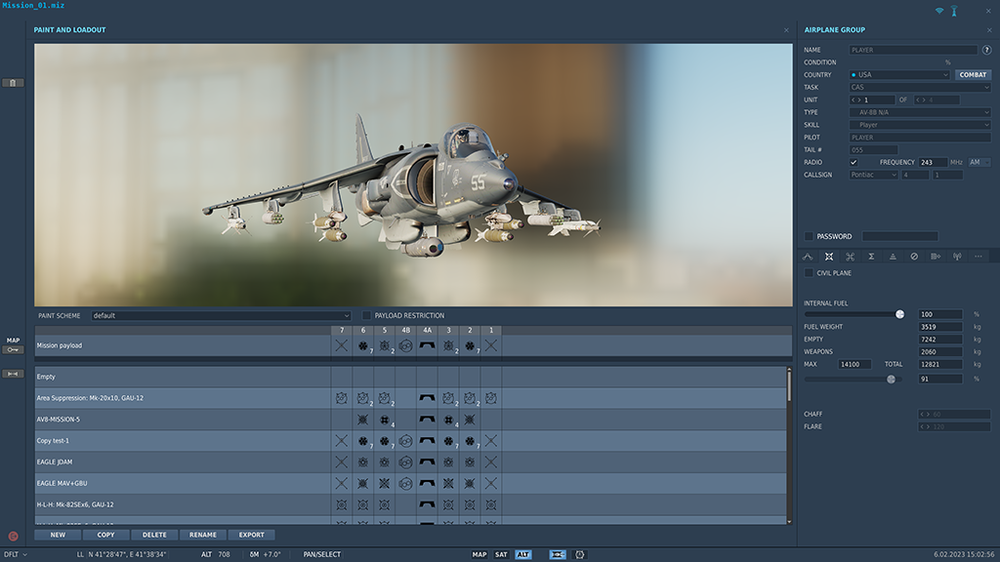This screenshot has width=1000, height=562.
Task: Click the FLARE count stepper arrows
Action: (924, 427)
